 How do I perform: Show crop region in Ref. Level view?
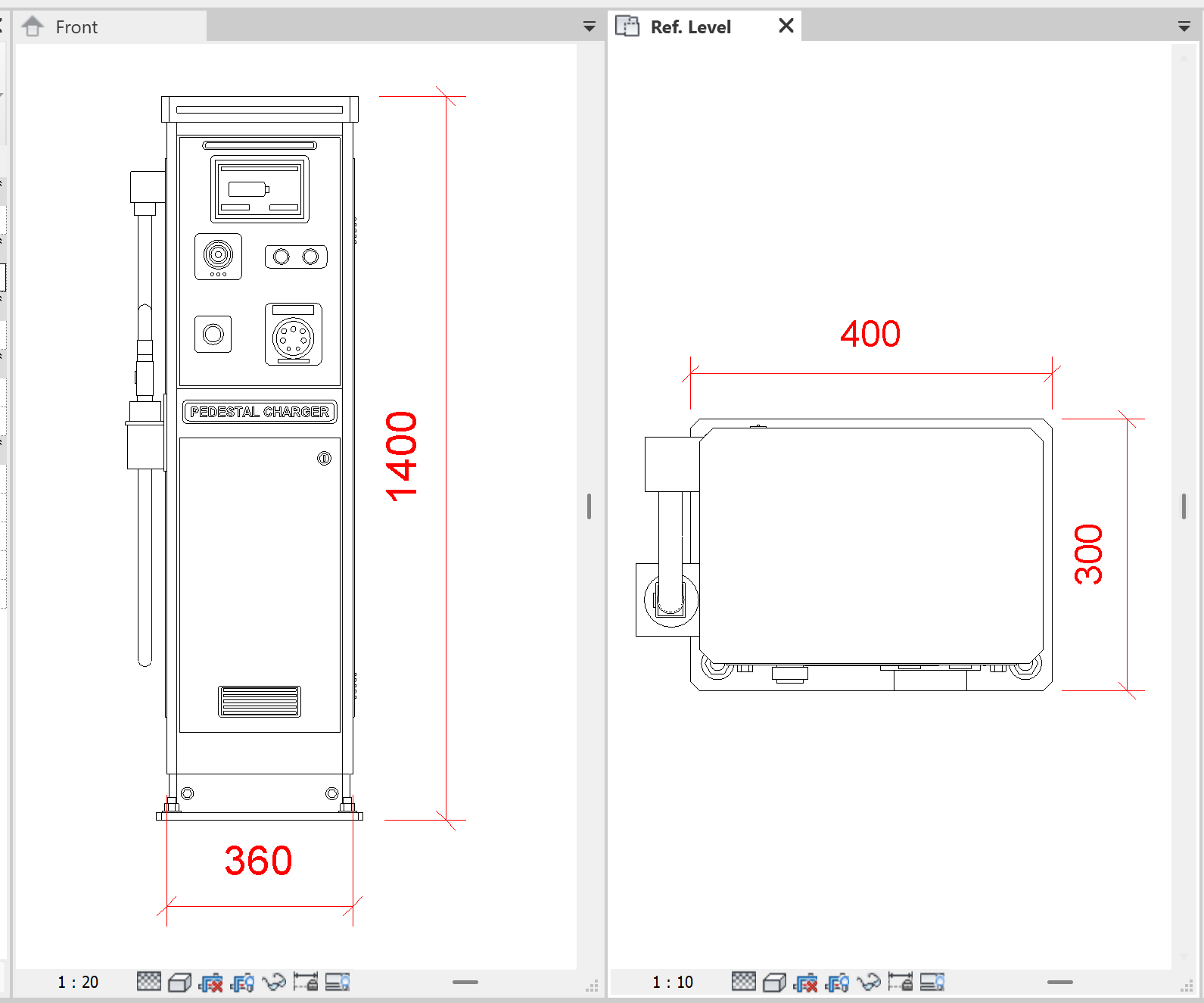click(x=837, y=982)
